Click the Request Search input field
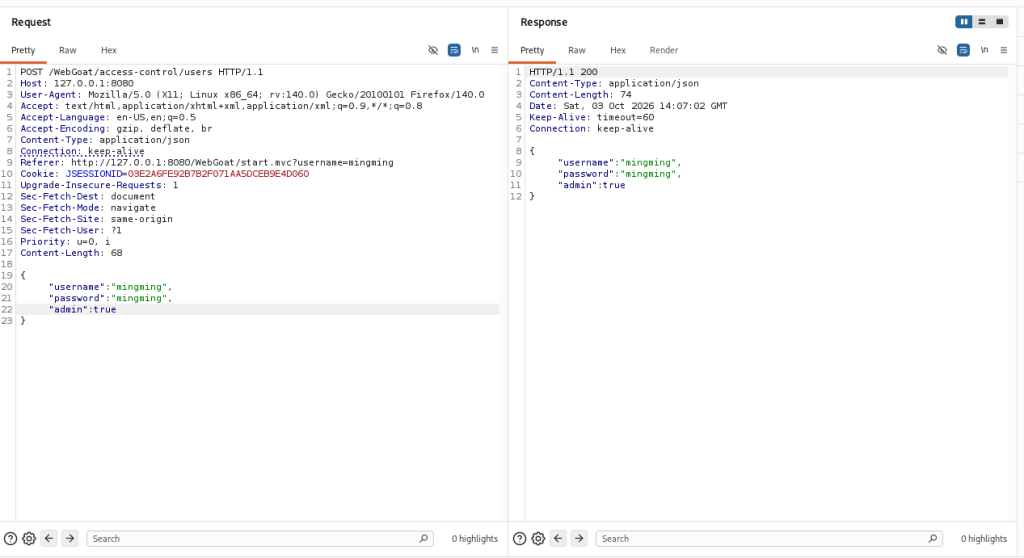Image resolution: width=1024 pixels, height=558 pixels. 260,538
